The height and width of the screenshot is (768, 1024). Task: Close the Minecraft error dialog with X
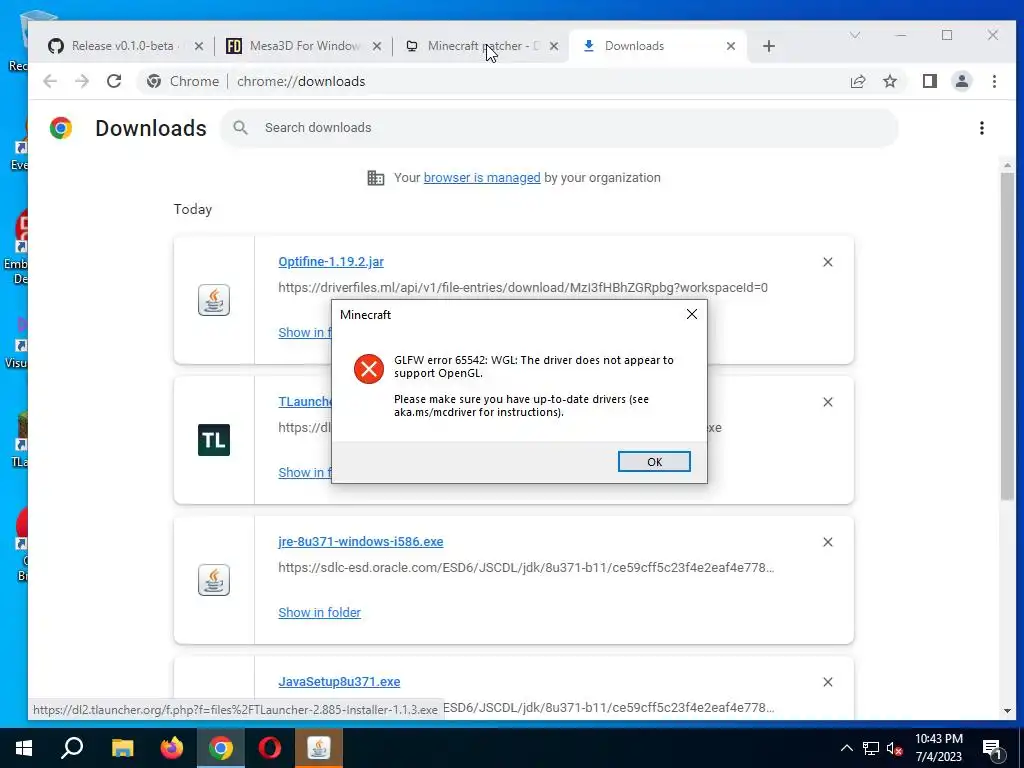pos(692,314)
